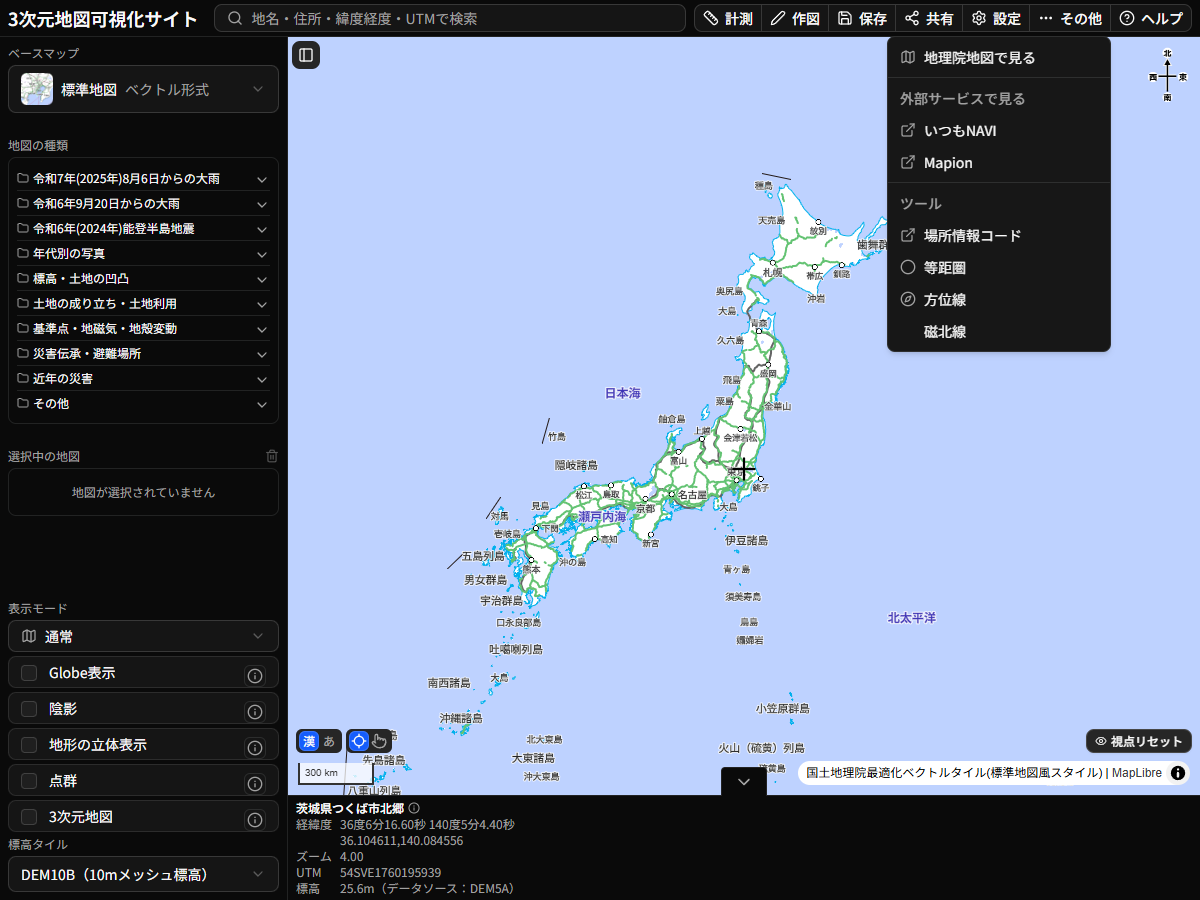
Task: Open 共有 share menu
Action: pos(929,18)
